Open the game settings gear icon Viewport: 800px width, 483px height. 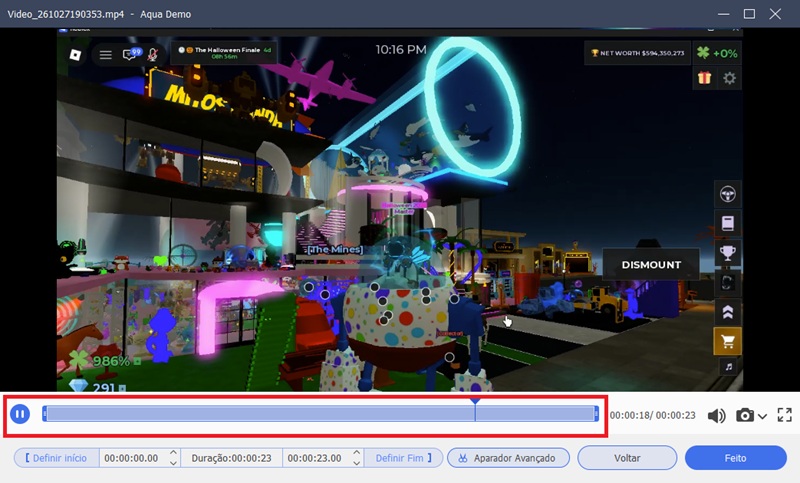(x=730, y=78)
